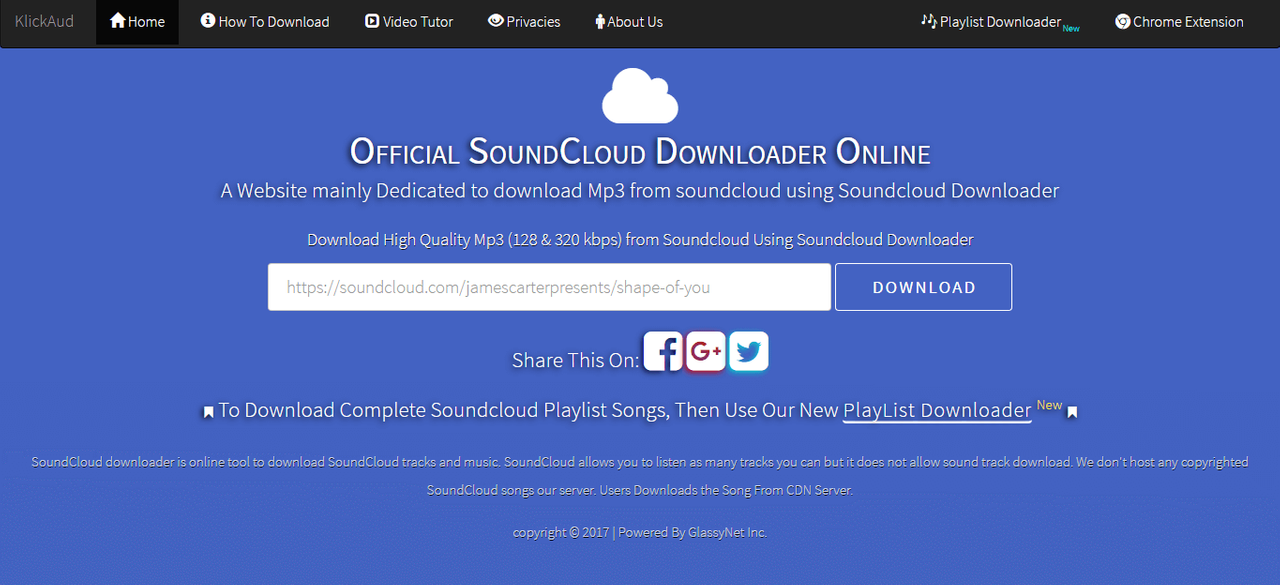Click the 'Official SoundCloud Downloader Online' heading
The width and height of the screenshot is (1280, 585).
(640, 153)
